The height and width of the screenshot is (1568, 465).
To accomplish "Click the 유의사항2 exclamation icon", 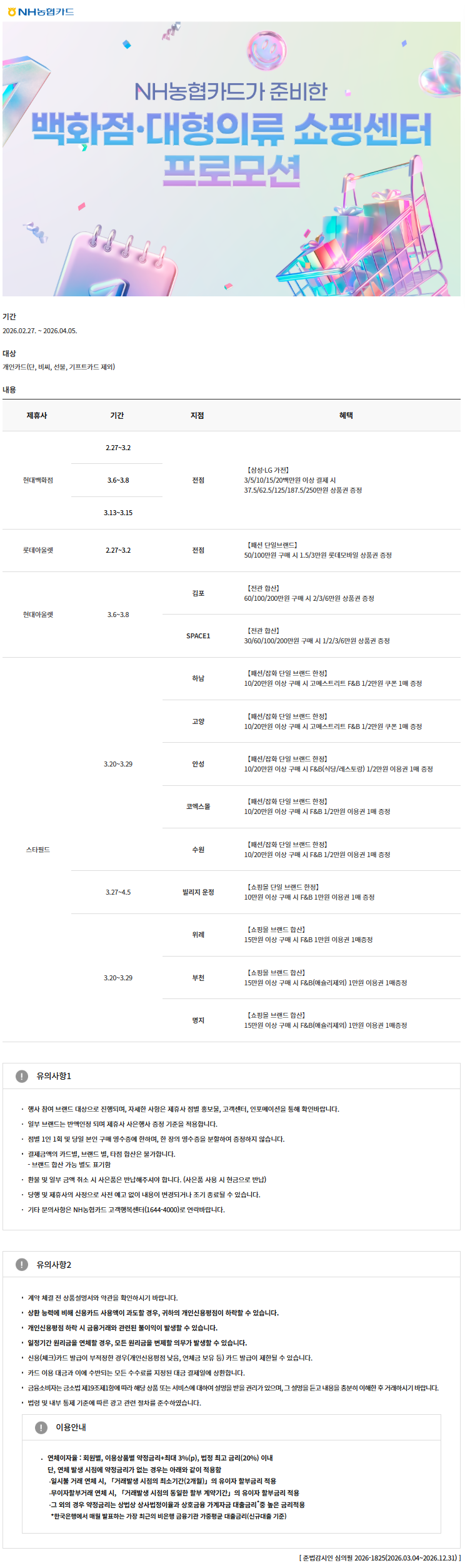I will click(x=22, y=1265).
